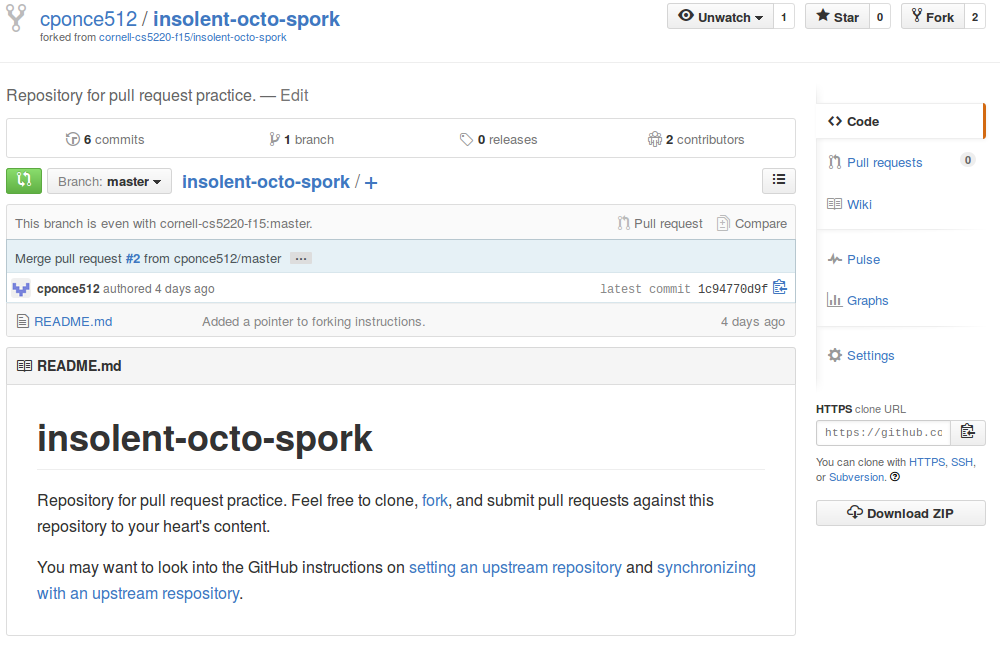Click the plus icon to create new file
Screen dimensions: 1000x648
(x=371, y=183)
